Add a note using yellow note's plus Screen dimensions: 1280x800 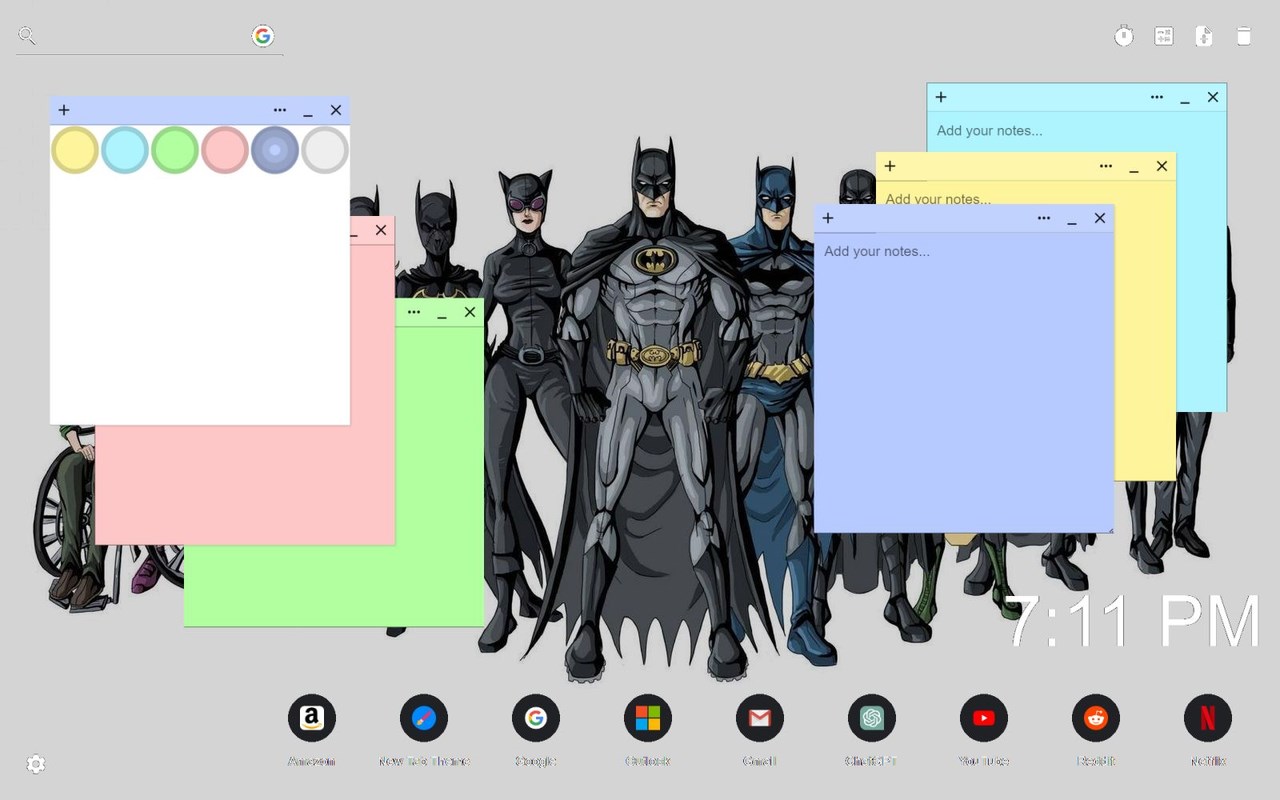click(890, 166)
